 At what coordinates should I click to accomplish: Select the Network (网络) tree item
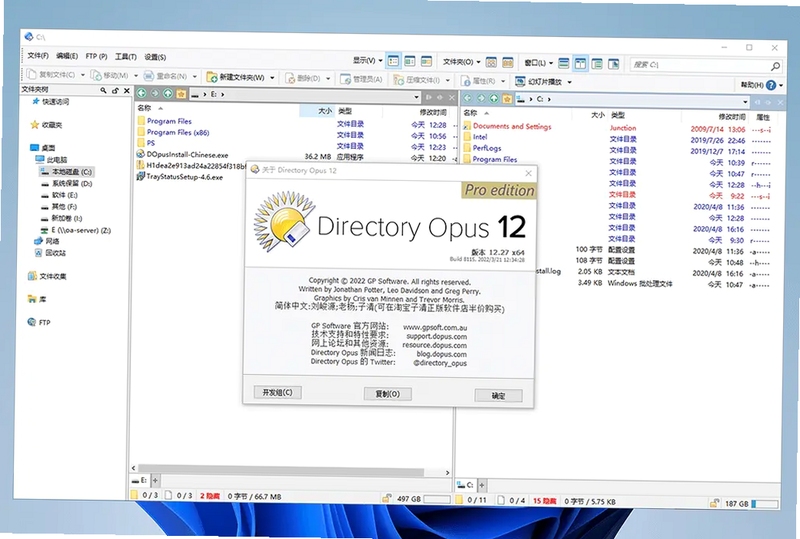click(x=47, y=241)
